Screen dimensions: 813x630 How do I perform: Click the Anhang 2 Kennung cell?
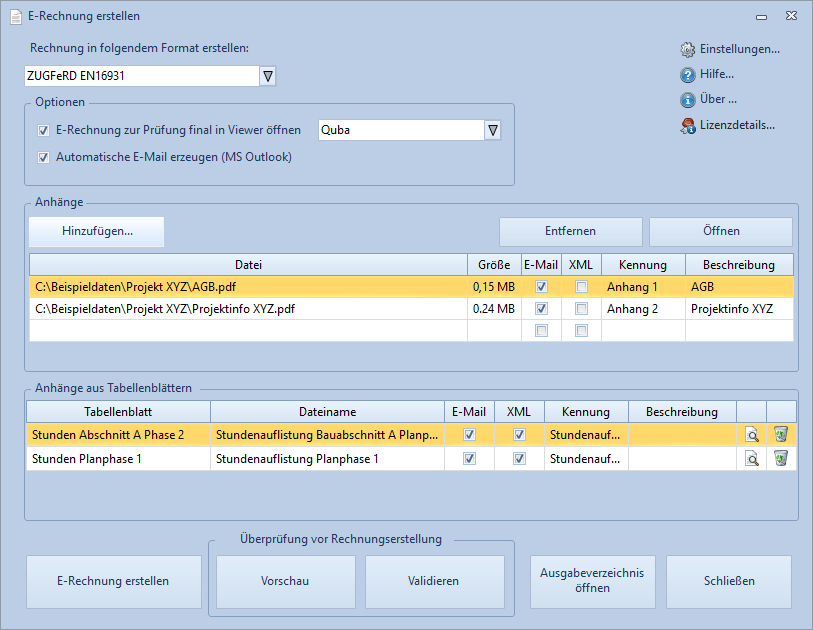click(x=643, y=309)
